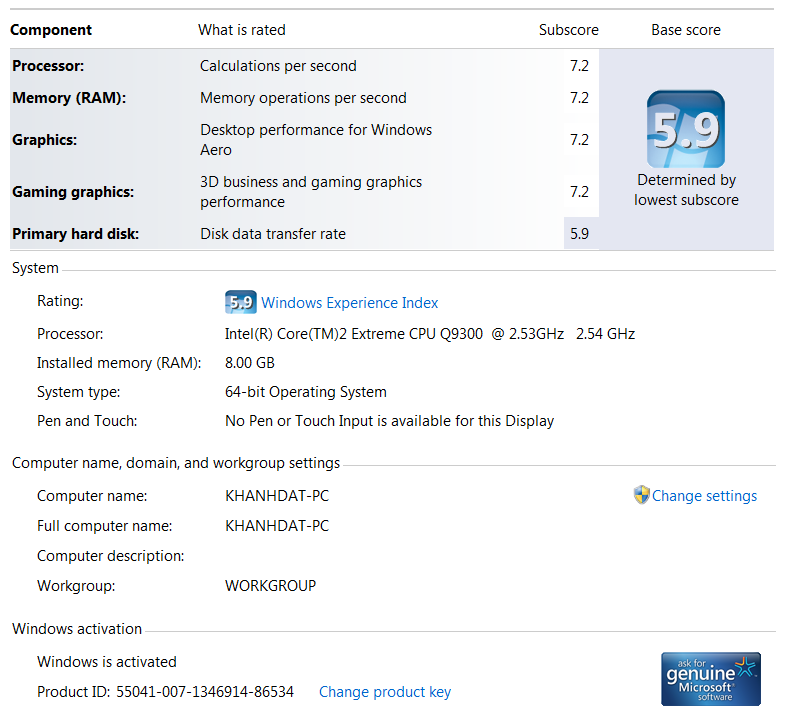Select the Processor subscore row
Screen dimensions: 787x716
(304, 66)
